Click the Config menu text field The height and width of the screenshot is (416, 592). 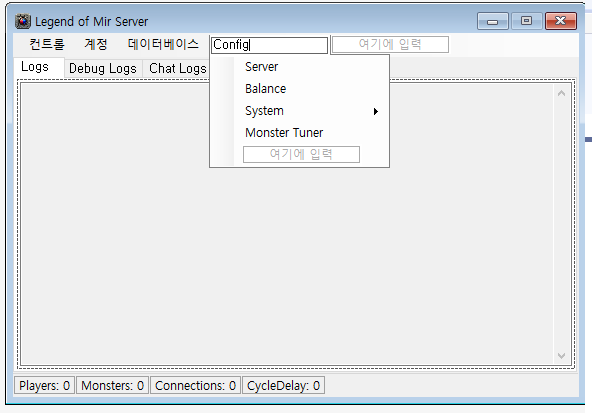pyautogui.click(x=269, y=45)
